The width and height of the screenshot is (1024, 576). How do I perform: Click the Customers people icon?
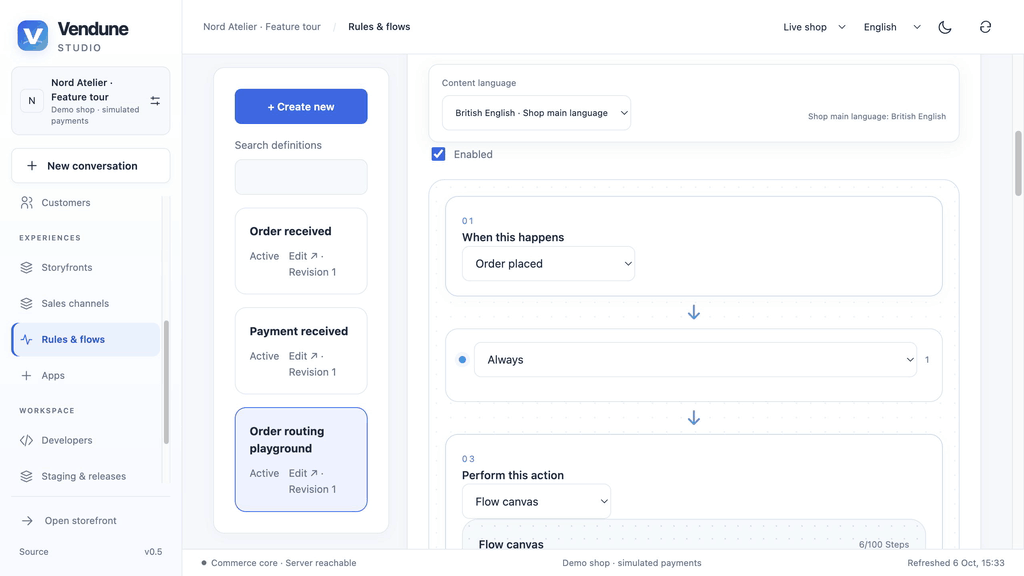26,202
